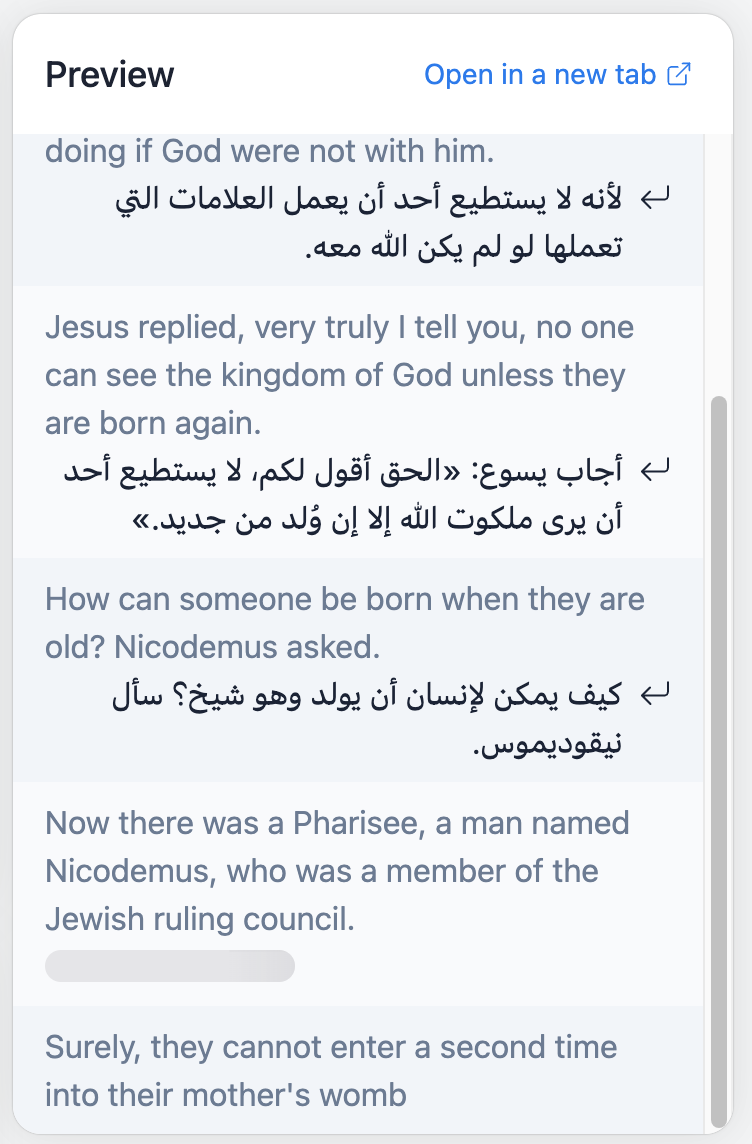
Task: Select the "Jesus replied, very truly" source text
Action: coord(339,375)
